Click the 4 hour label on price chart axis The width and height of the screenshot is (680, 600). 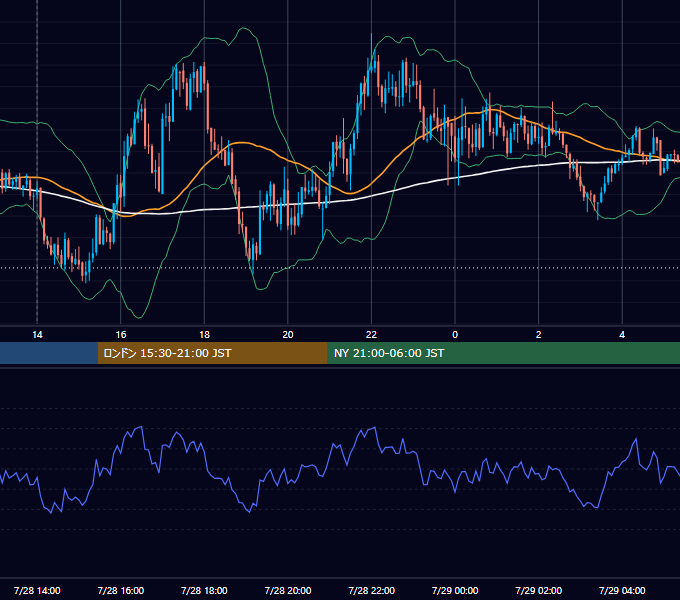(622, 335)
